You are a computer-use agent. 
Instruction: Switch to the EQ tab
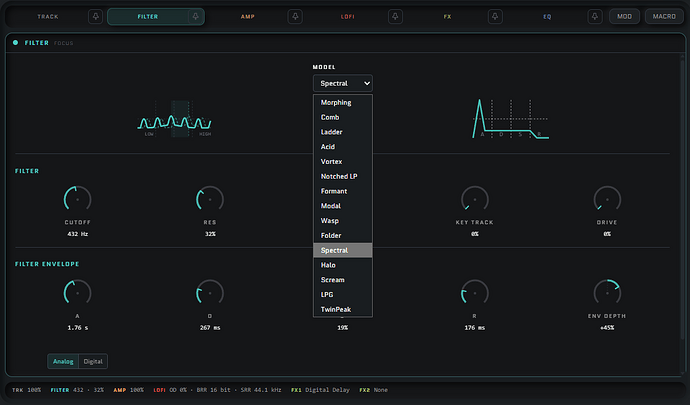pyautogui.click(x=547, y=17)
